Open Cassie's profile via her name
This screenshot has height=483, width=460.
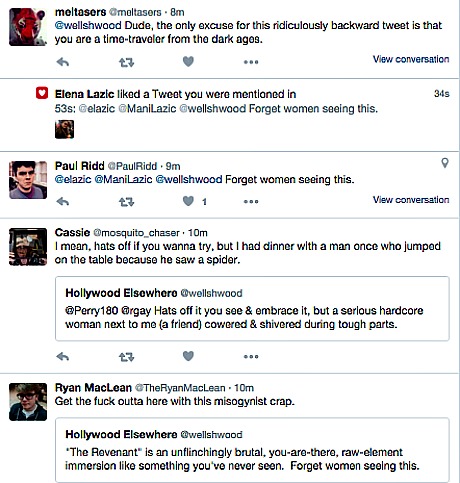(x=72, y=232)
